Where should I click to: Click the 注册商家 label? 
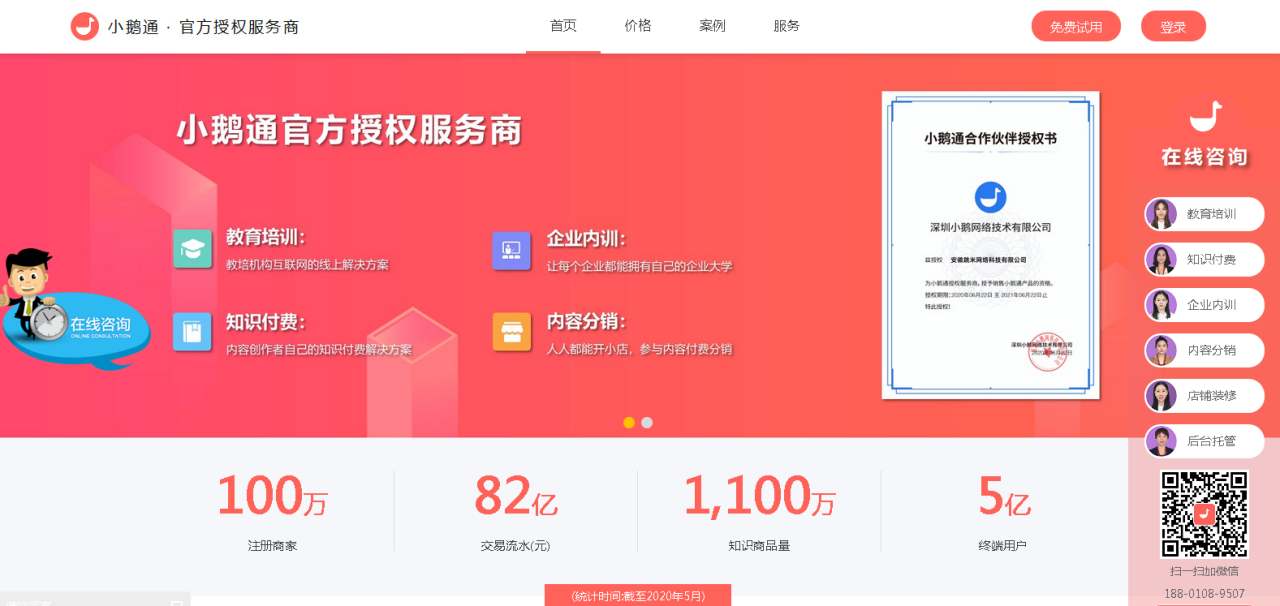point(272,546)
